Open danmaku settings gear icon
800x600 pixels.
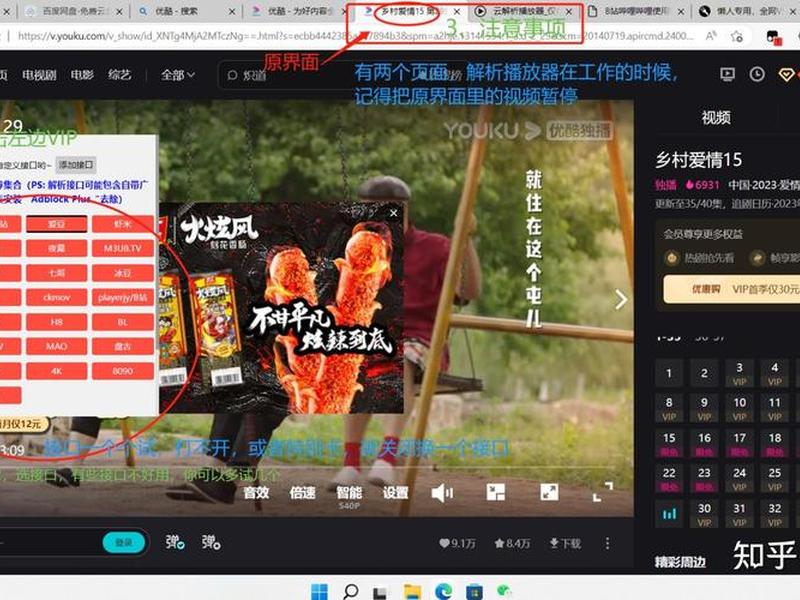(211, 542)
